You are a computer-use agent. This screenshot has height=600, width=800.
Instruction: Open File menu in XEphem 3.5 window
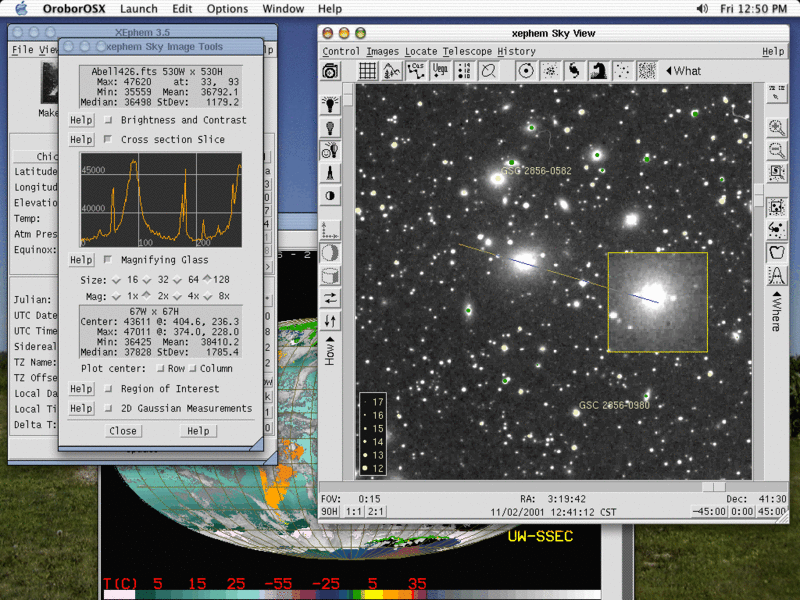click(x=22, y=49)
